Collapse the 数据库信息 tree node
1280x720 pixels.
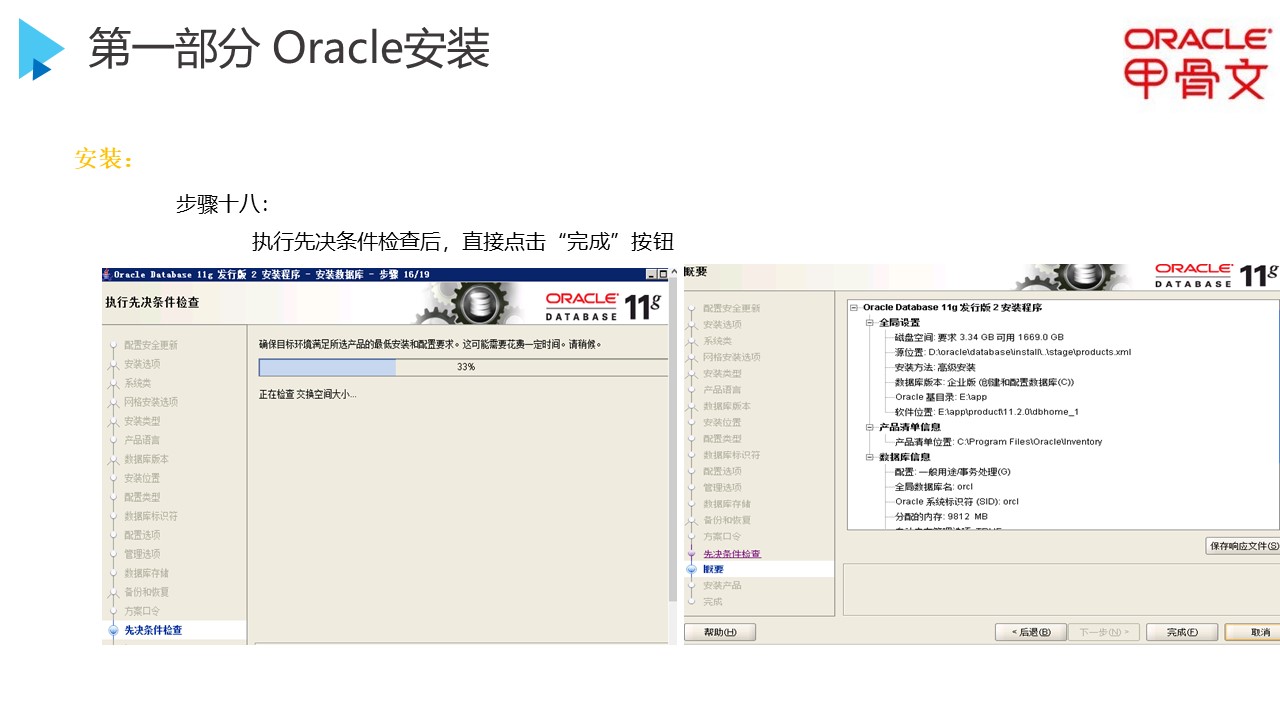click(869, 457)
